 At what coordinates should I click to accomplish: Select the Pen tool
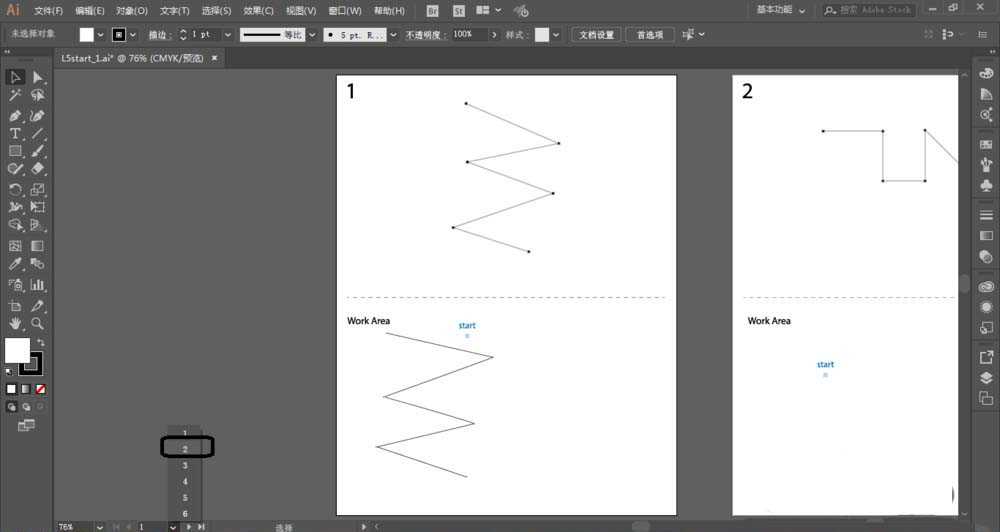[x=15, y=115]
